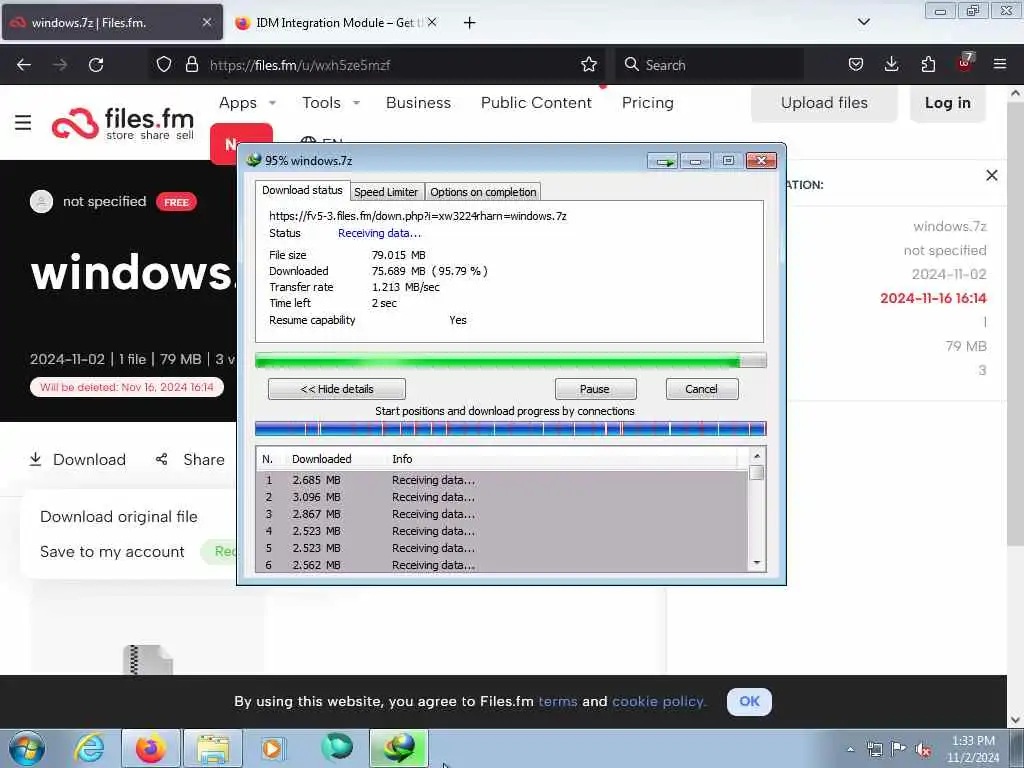Click the Files.fm logo
Screen dimensions: 1024x768
[x=123, y=123]
